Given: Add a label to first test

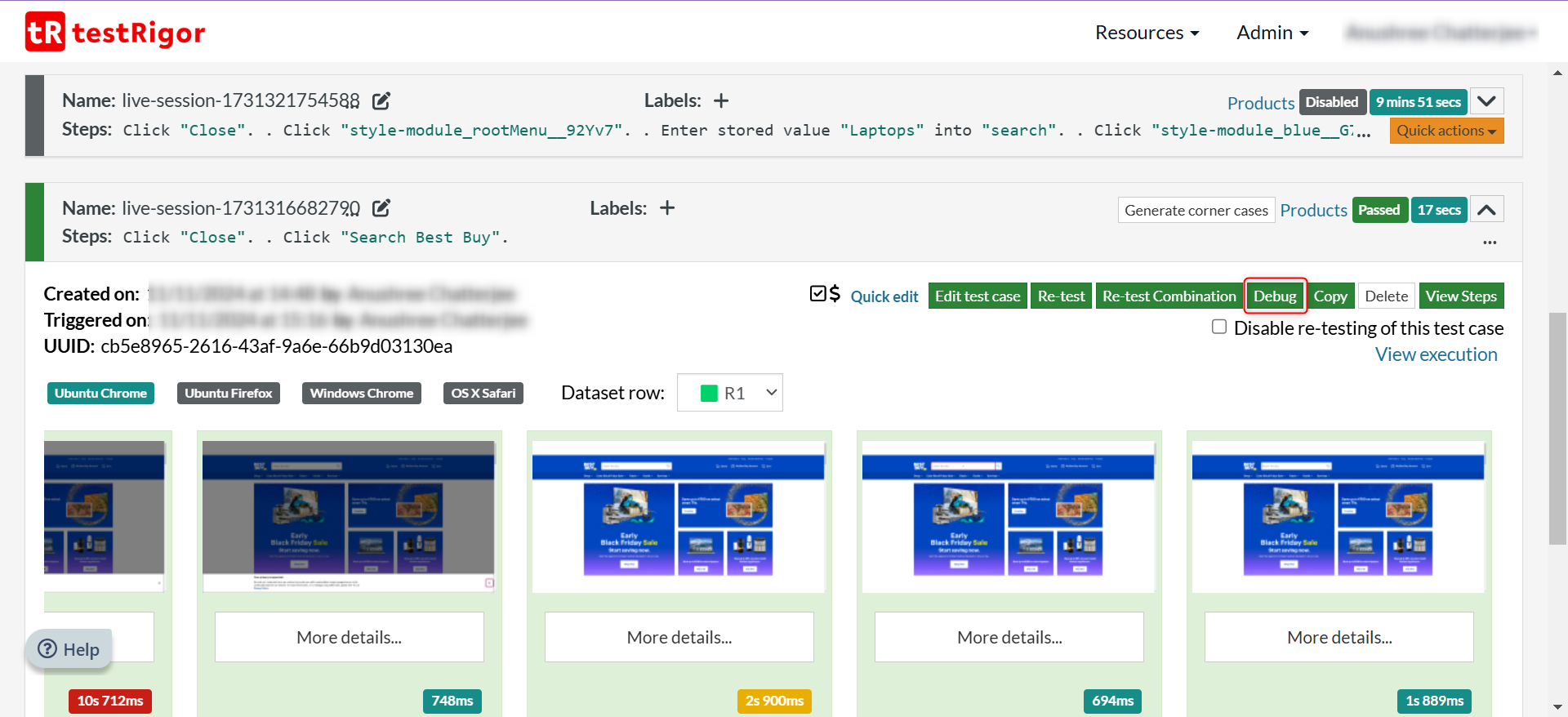Looking at the screenshot, I should [x=720, y=101].
